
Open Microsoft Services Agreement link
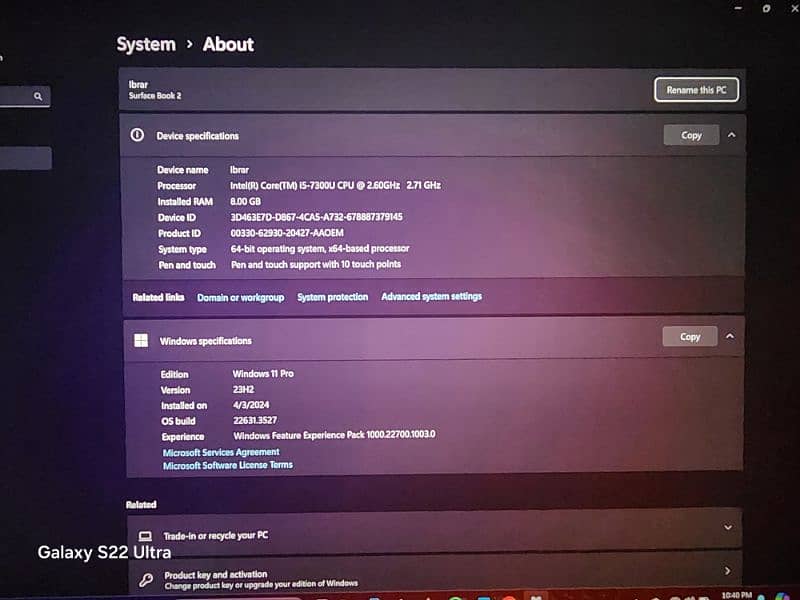[221, 452]
